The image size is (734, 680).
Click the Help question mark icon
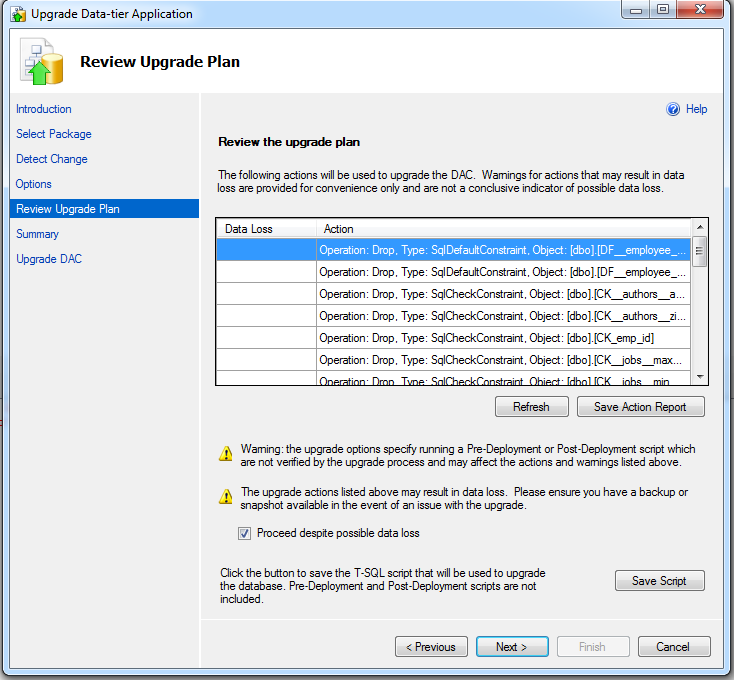pyautogui.click(x=673, y=109)
